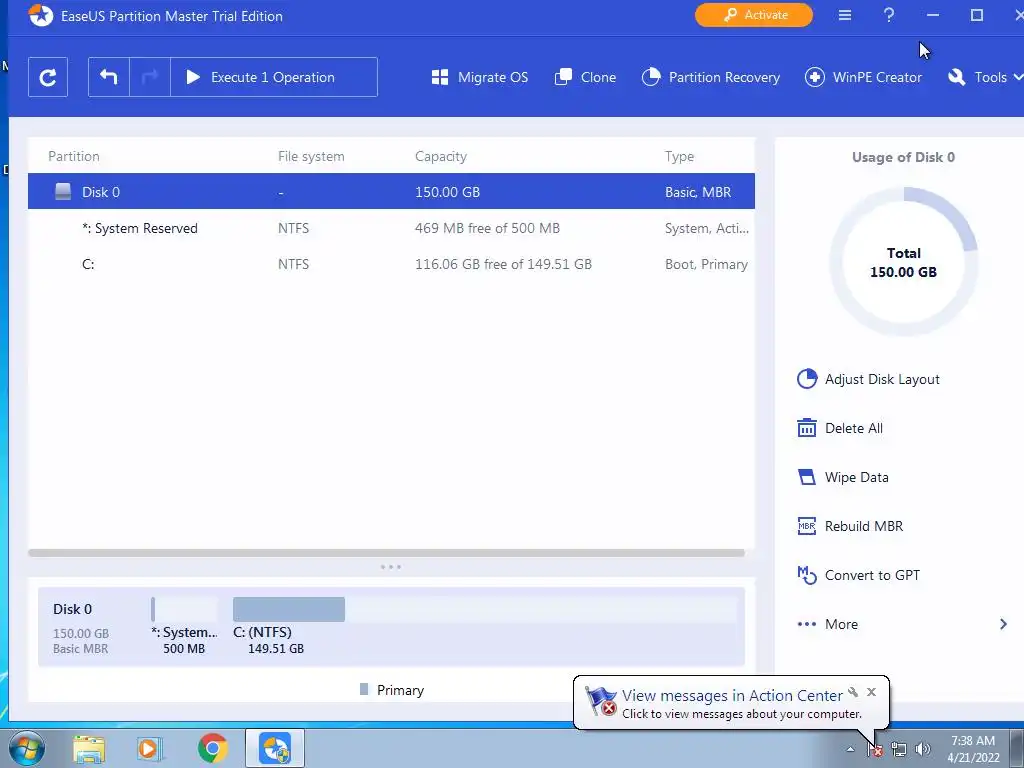Click the Convert to GPT icon
1024x768 pixels.
tap(807, 575)
